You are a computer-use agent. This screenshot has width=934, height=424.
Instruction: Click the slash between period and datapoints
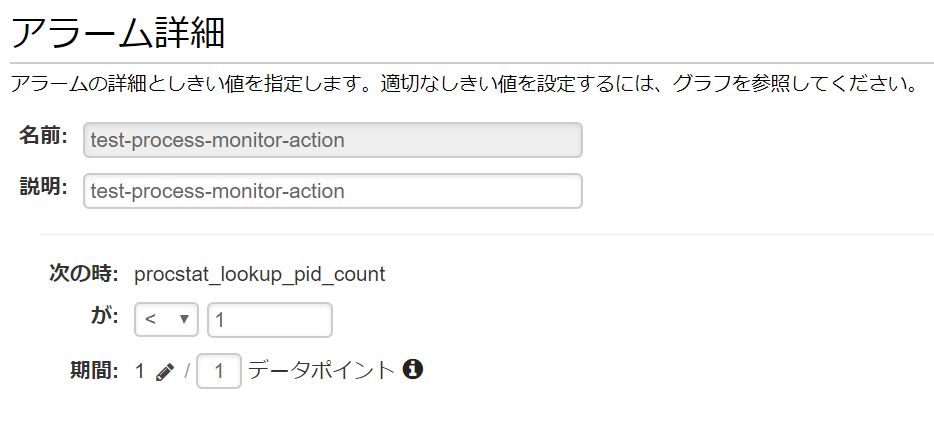186,372
